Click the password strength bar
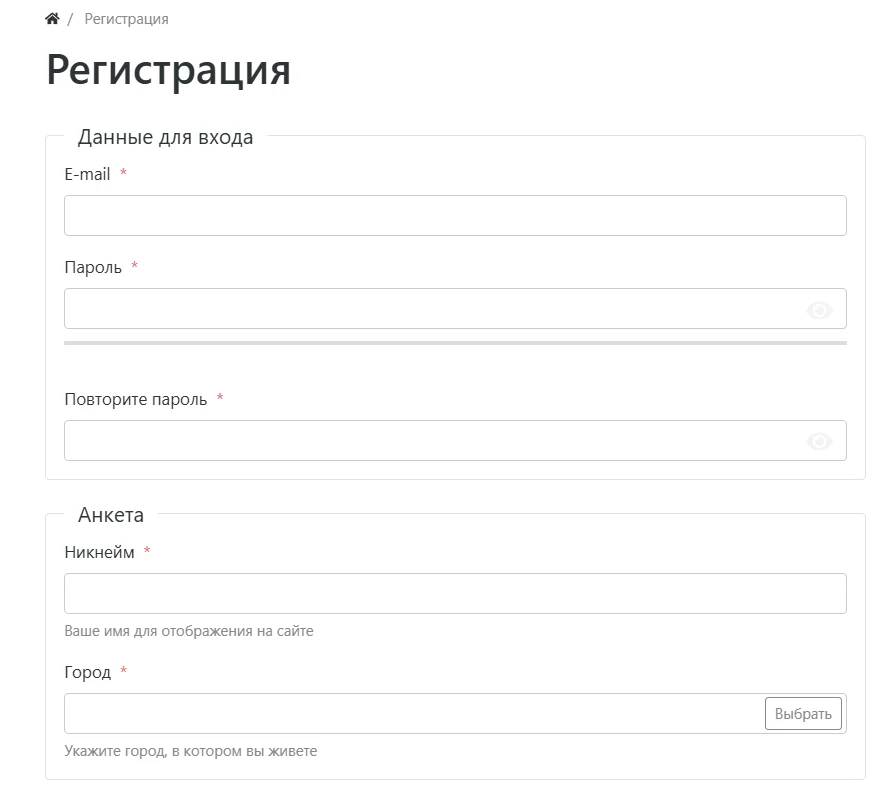The height and width of the screenshot is (806, 880). click(455, 343)
